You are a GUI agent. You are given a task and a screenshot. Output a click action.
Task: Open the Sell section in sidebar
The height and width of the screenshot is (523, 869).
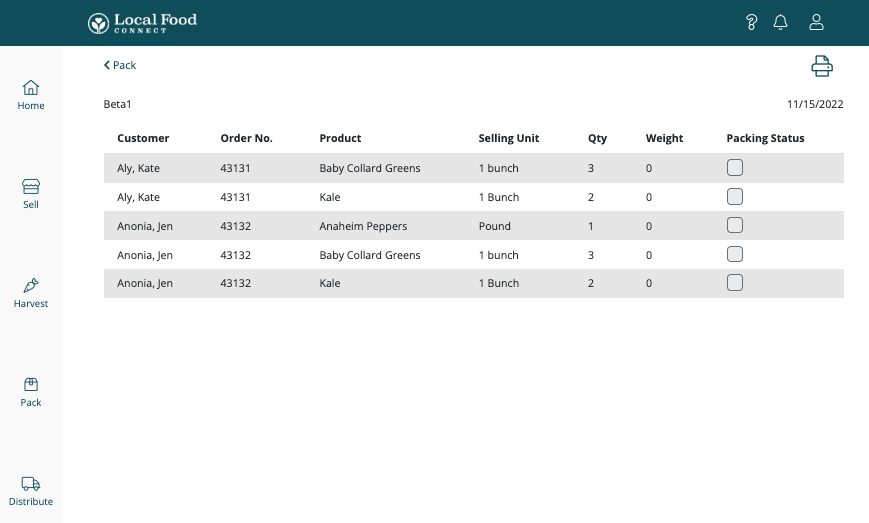[31, 194]
